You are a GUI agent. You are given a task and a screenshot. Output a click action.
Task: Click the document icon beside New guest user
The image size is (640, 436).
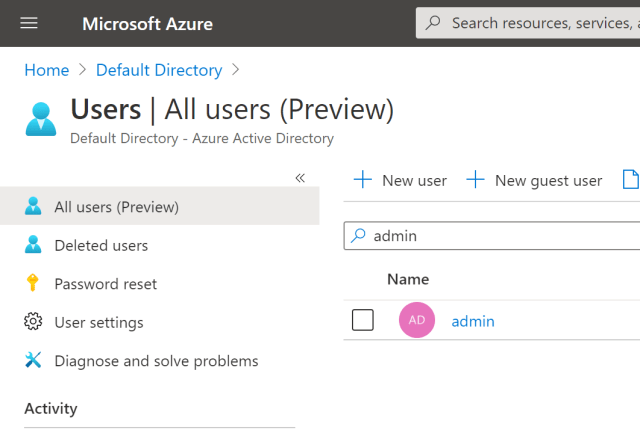pos(630,180)
